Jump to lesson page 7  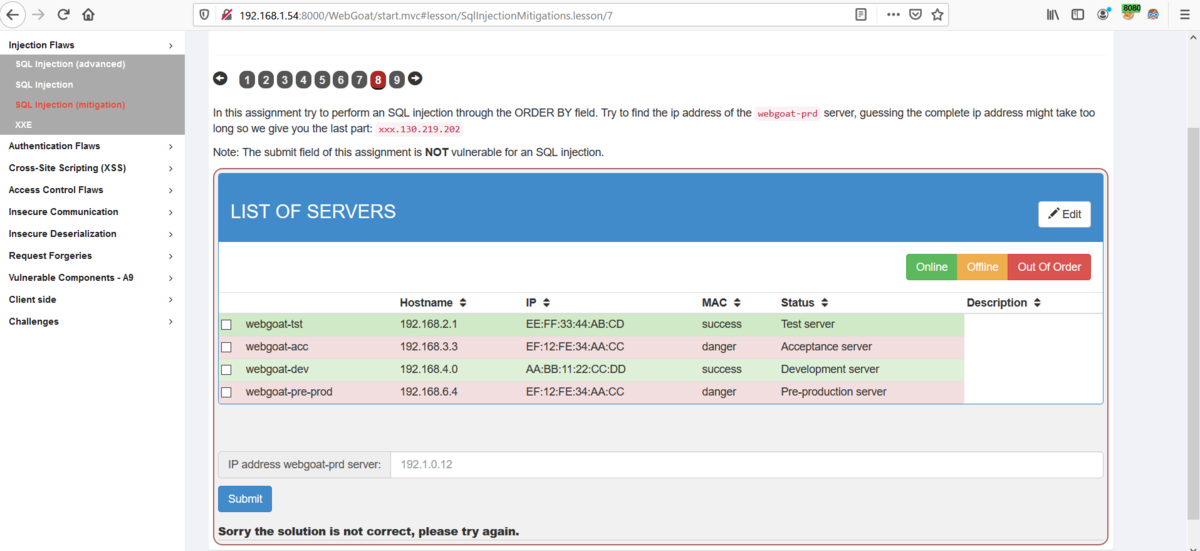pos(359,80)
